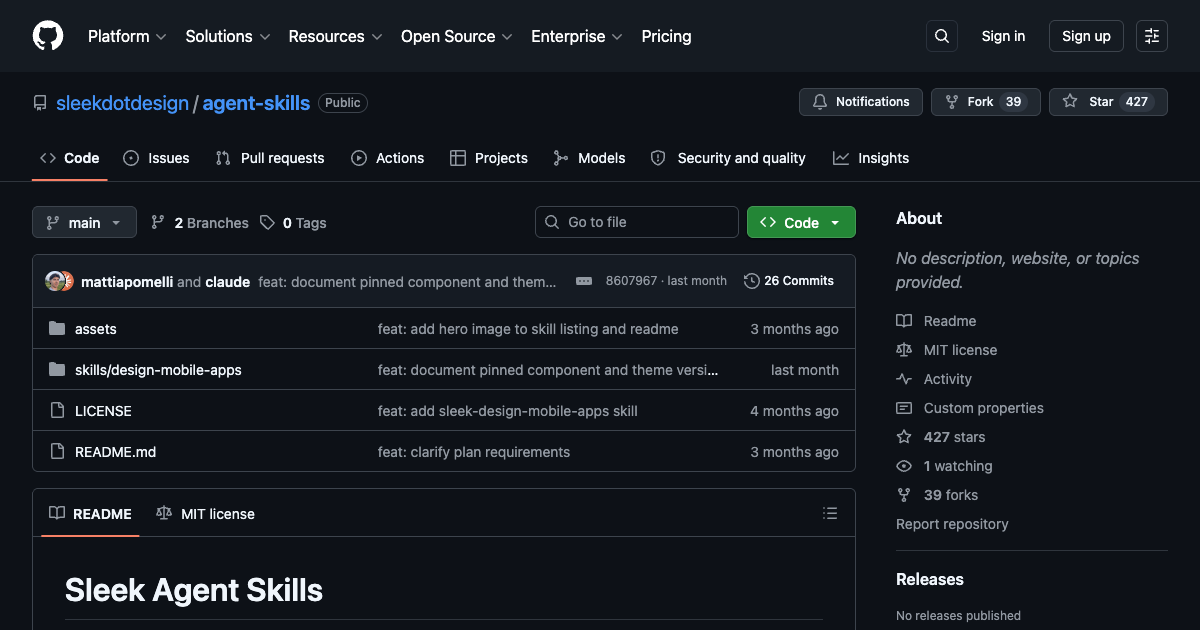Click the Report repository link
The height and width of the screenshot is (630, 1200).
(x=952, y=524)
